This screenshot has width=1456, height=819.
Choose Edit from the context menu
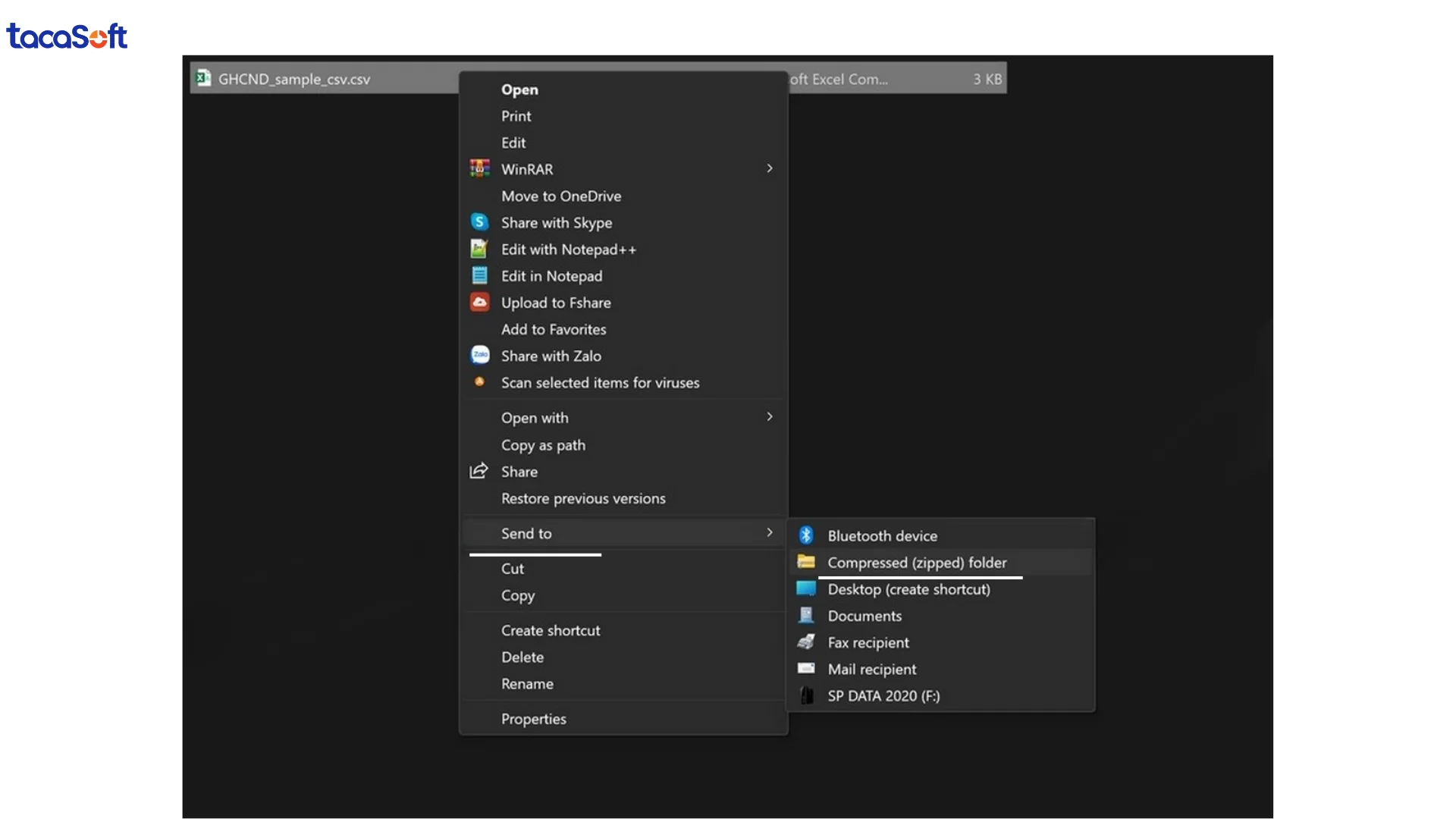623,143
